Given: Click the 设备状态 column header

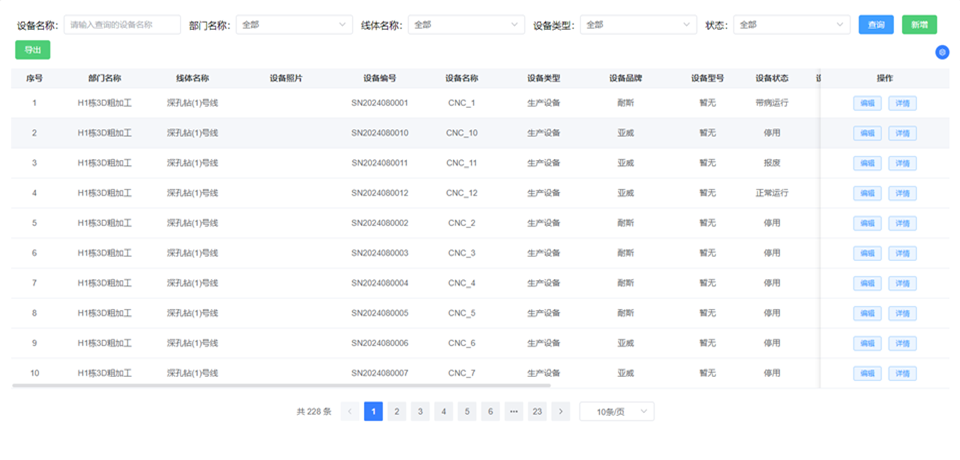Looking at the screenshot, I should click(771, 78).
